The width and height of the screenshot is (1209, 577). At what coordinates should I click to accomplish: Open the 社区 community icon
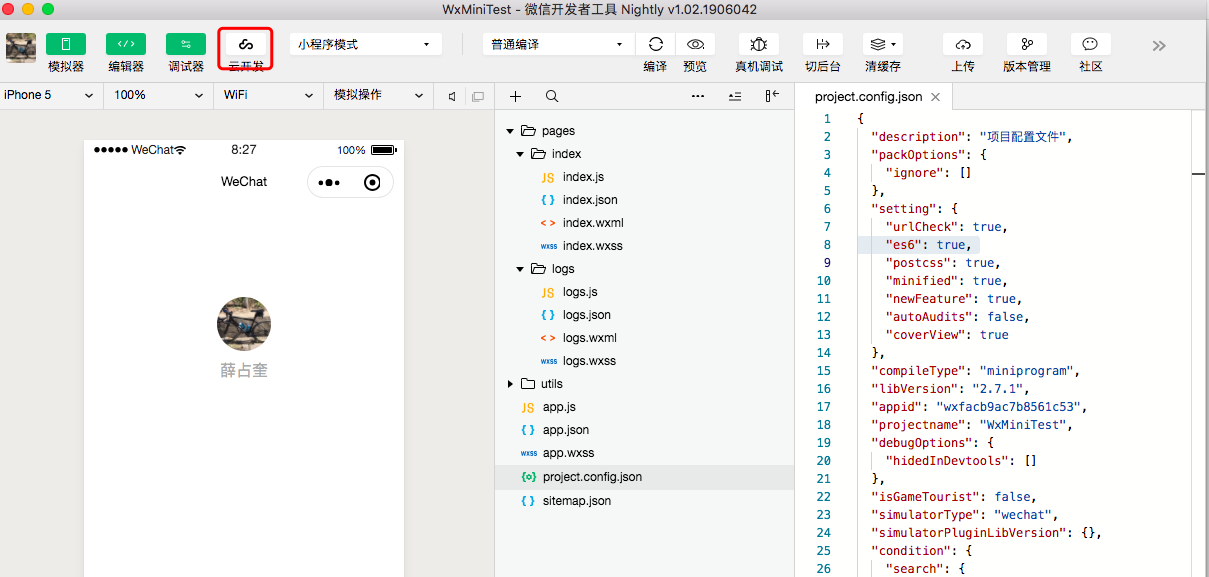pyautogui.click(x=1091, y=44)
